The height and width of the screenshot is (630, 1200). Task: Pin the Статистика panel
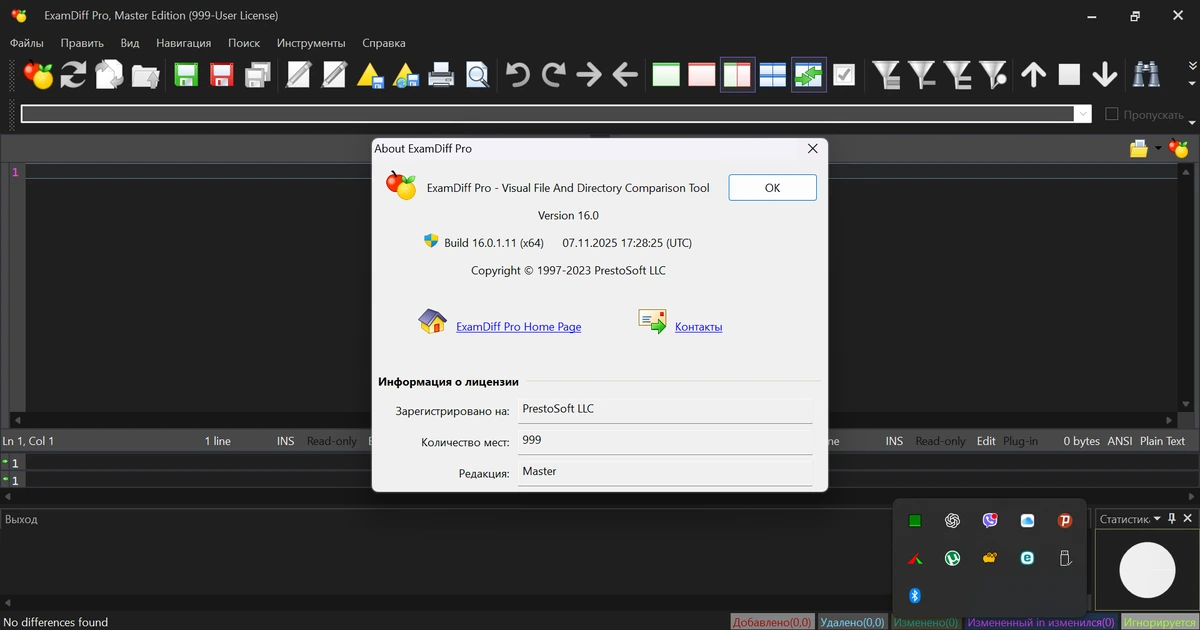tap(1173, 519)
